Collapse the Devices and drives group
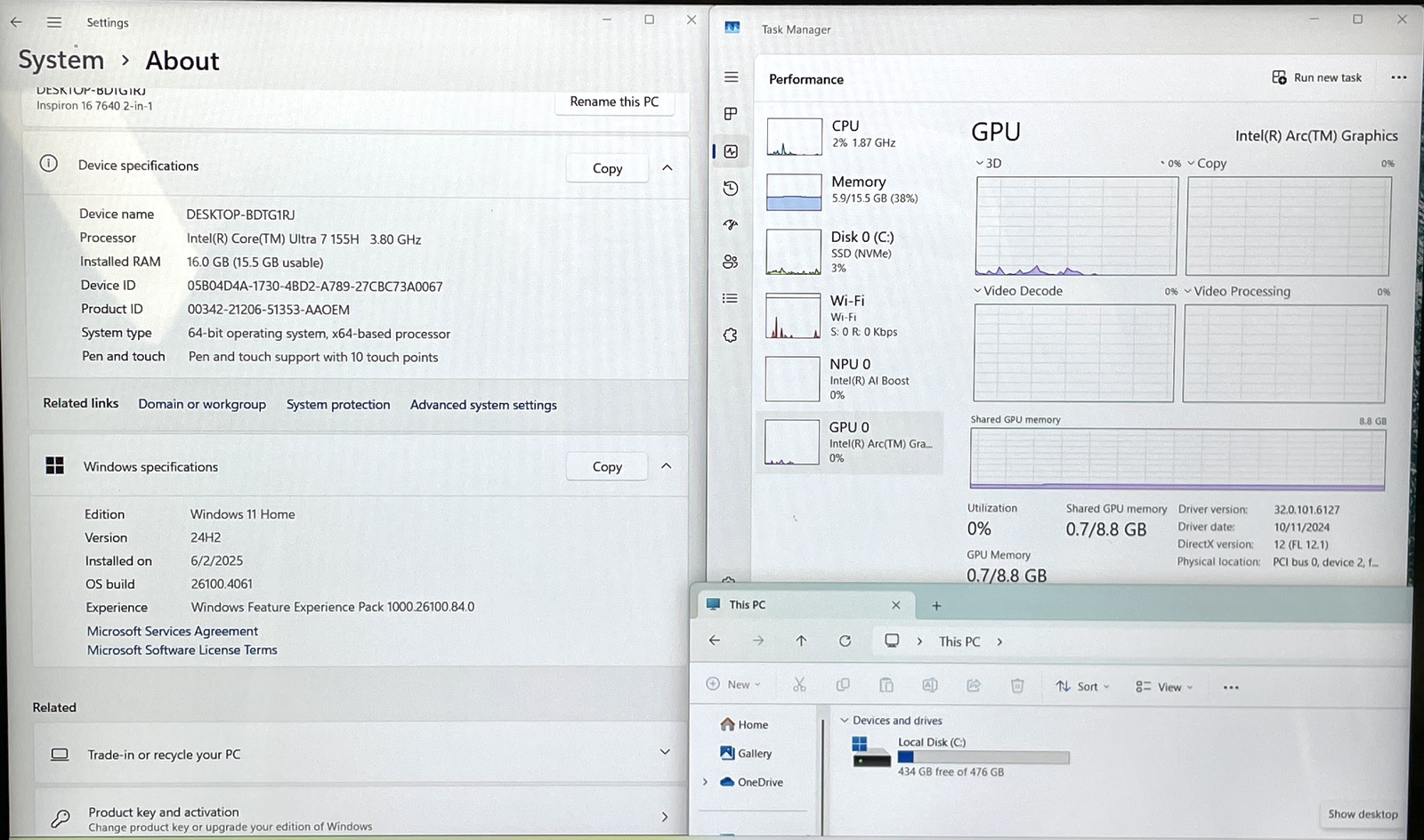This screenshot has width=1424, height=840. (x=845, y=720)
